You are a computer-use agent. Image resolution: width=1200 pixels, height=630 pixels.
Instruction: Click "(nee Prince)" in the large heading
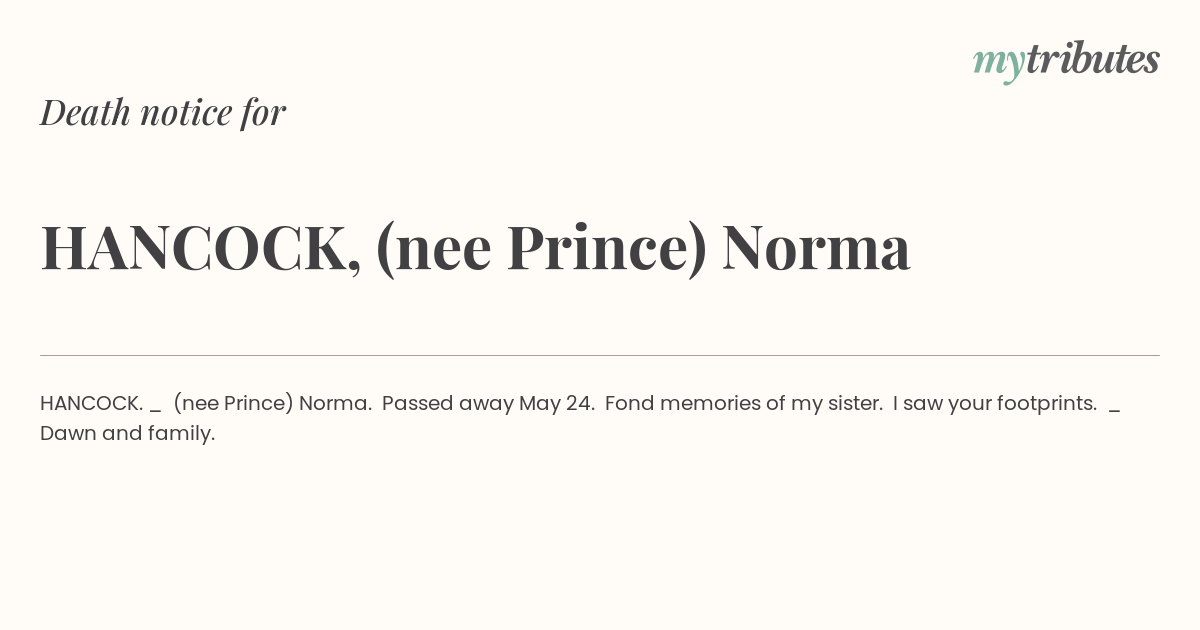541,248
